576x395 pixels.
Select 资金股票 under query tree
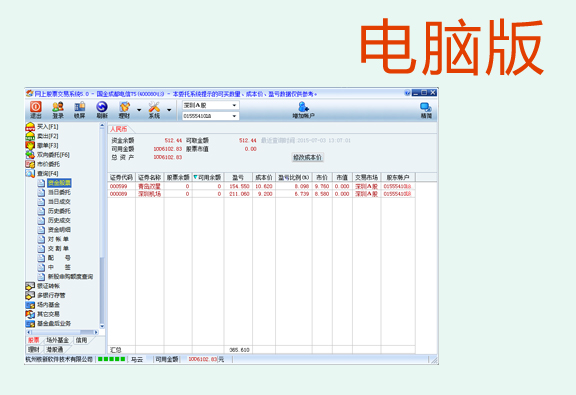point(59,183)
